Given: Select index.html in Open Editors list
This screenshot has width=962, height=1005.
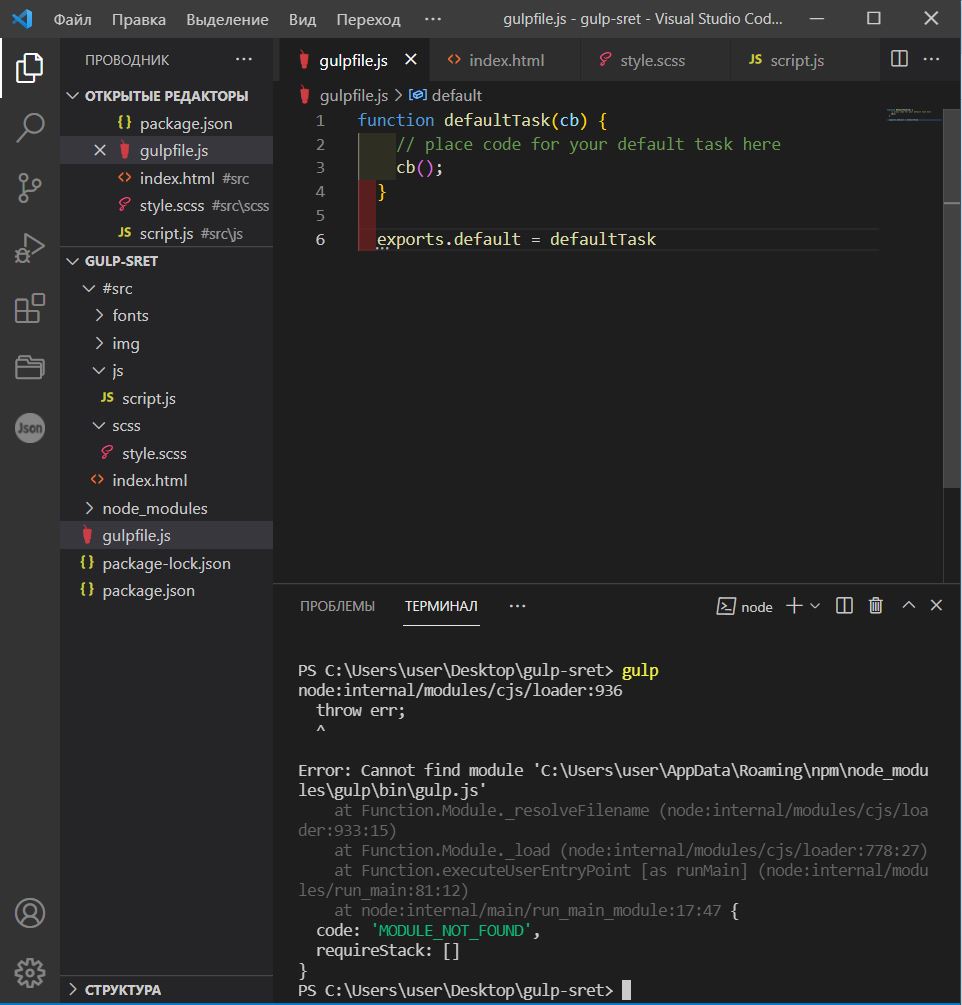Looking at the screenshot, I should tap(167, 178).
